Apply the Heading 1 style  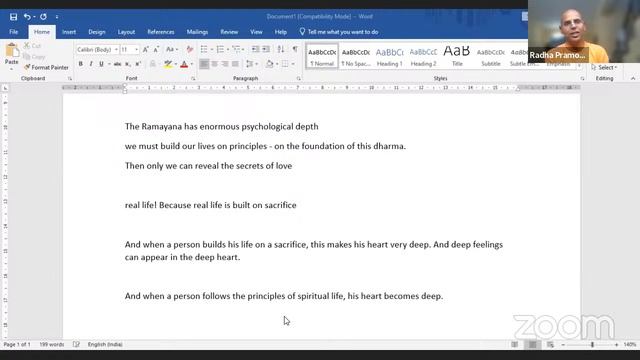389,56
